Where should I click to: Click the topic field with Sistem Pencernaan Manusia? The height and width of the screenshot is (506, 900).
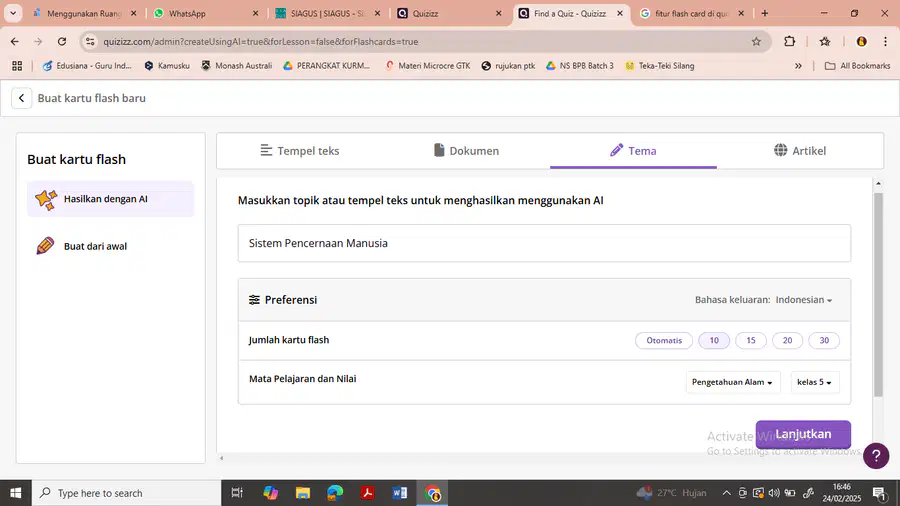[544, 243]
